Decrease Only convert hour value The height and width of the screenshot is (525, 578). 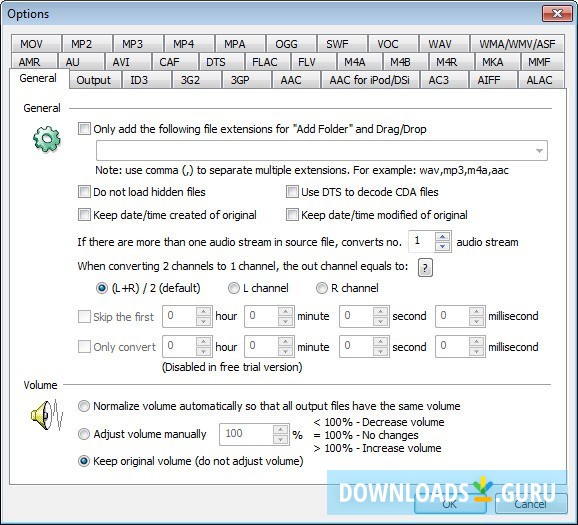click(203, 351)
